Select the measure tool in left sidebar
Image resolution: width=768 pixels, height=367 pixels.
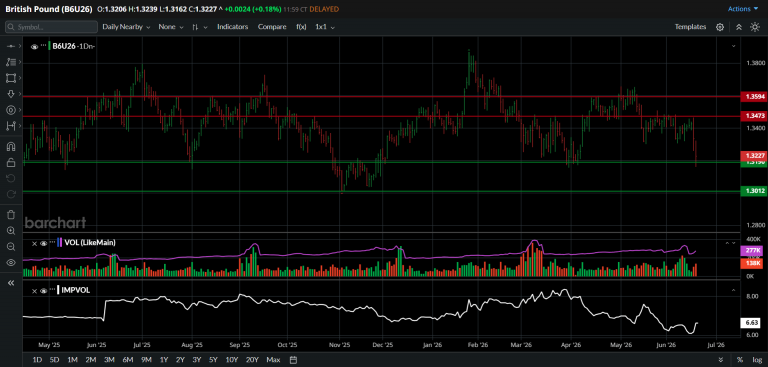[x=11, y=126]
